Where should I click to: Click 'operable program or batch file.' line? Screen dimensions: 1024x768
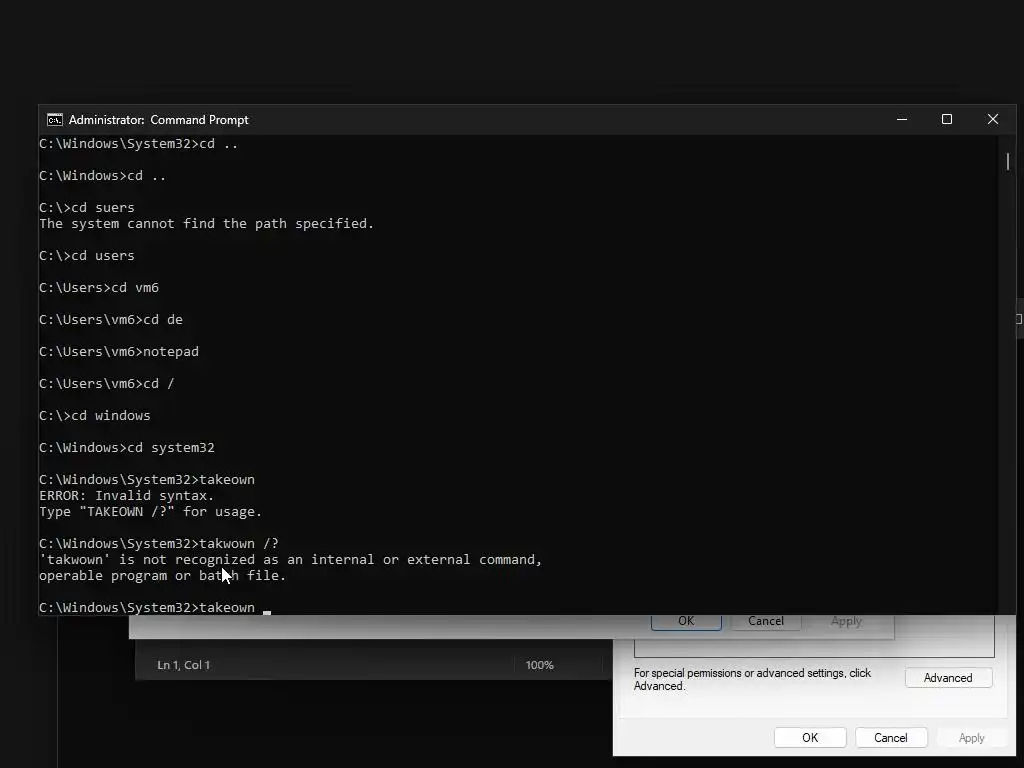(163, 575)
